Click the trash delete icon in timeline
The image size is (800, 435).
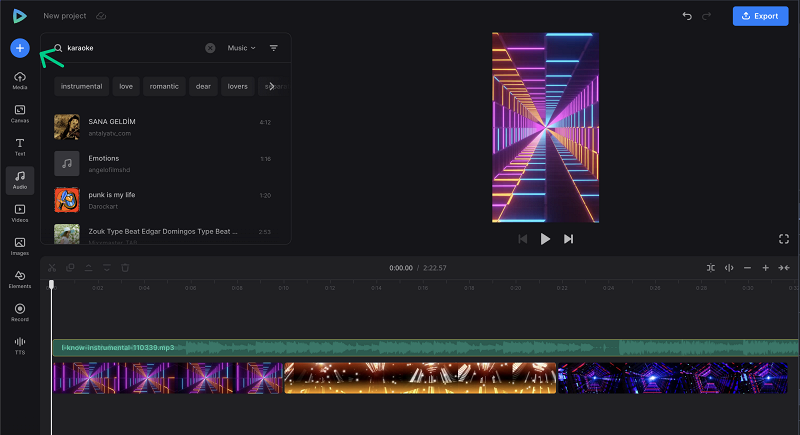pyautogui.click(x=125, y=268)
